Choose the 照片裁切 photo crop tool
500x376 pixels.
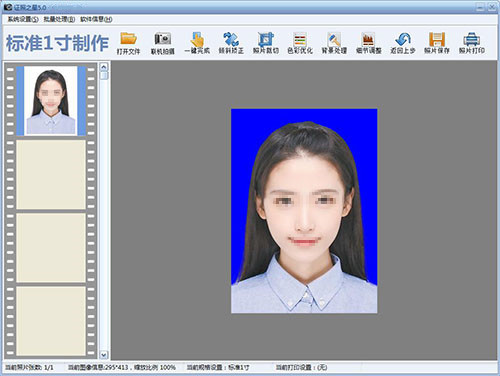point(266,43)
